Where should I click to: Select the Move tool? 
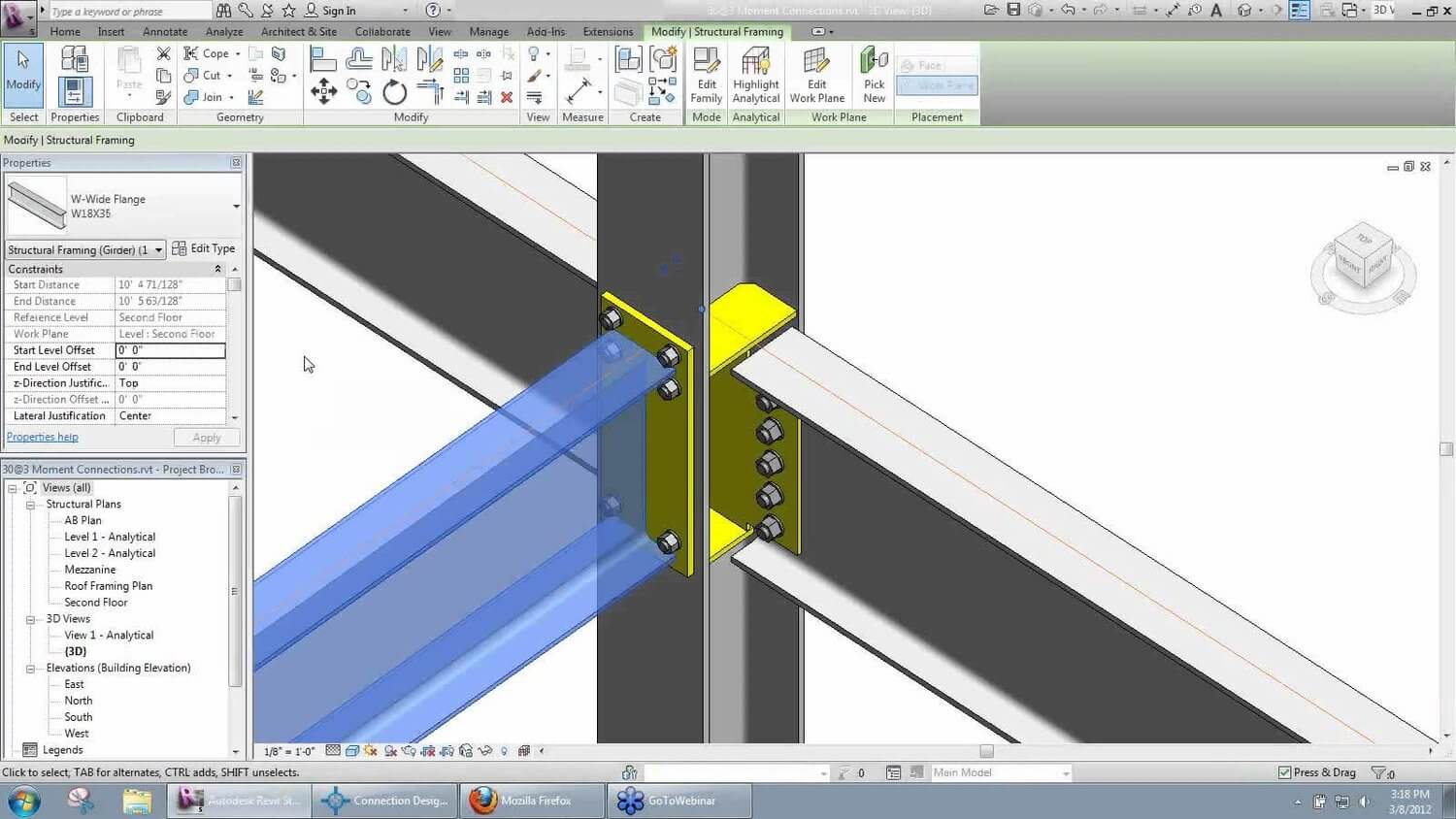[x=323, y=93]
